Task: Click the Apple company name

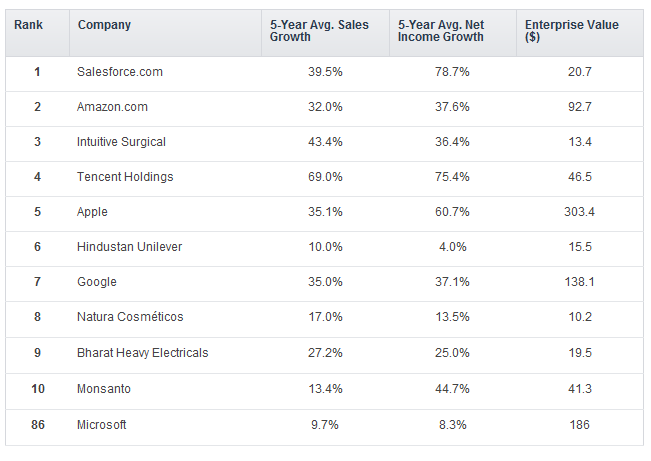Action: pyautogui.click(x=92, y=212)
